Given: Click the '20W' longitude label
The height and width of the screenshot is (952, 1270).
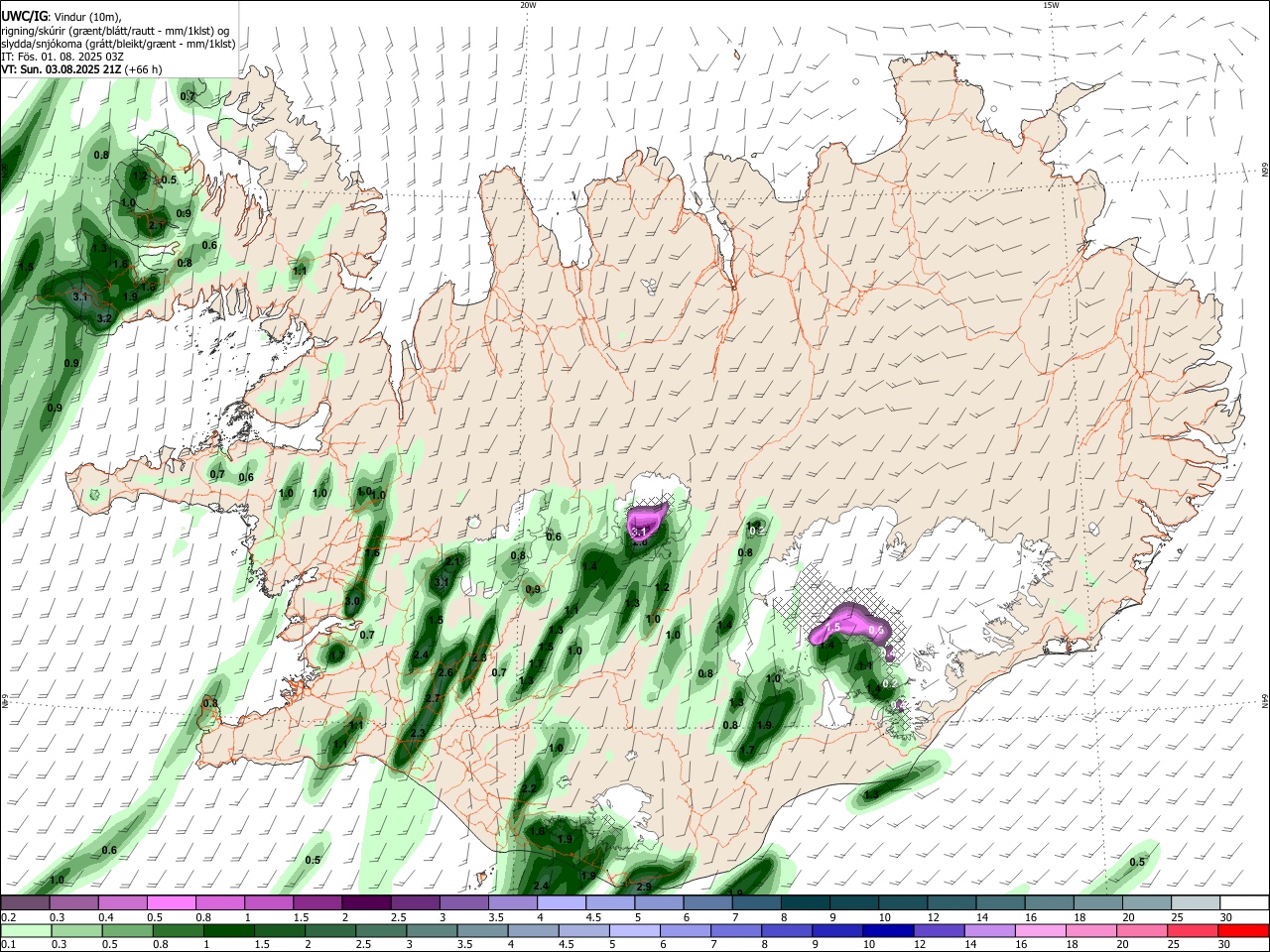Looking at the screenshot, I should (x=528, y=5).
